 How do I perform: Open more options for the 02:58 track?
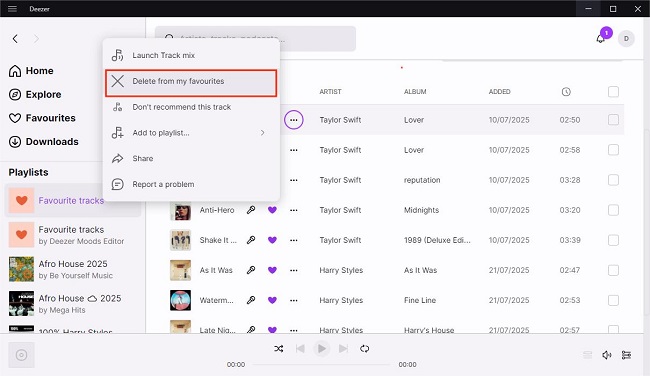293,150
